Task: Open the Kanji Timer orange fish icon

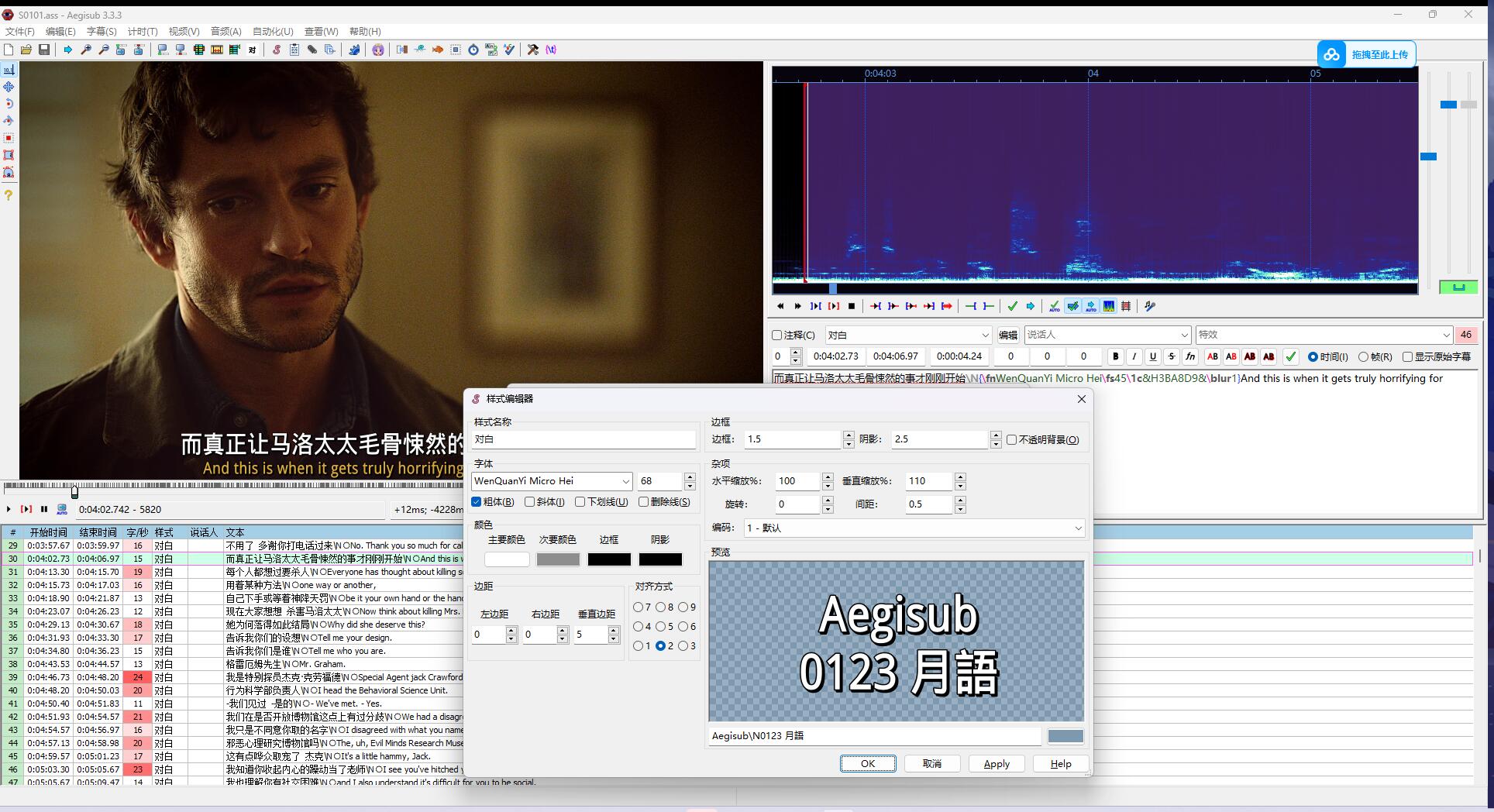Action: pyautogui.click(x=438, y=50)
